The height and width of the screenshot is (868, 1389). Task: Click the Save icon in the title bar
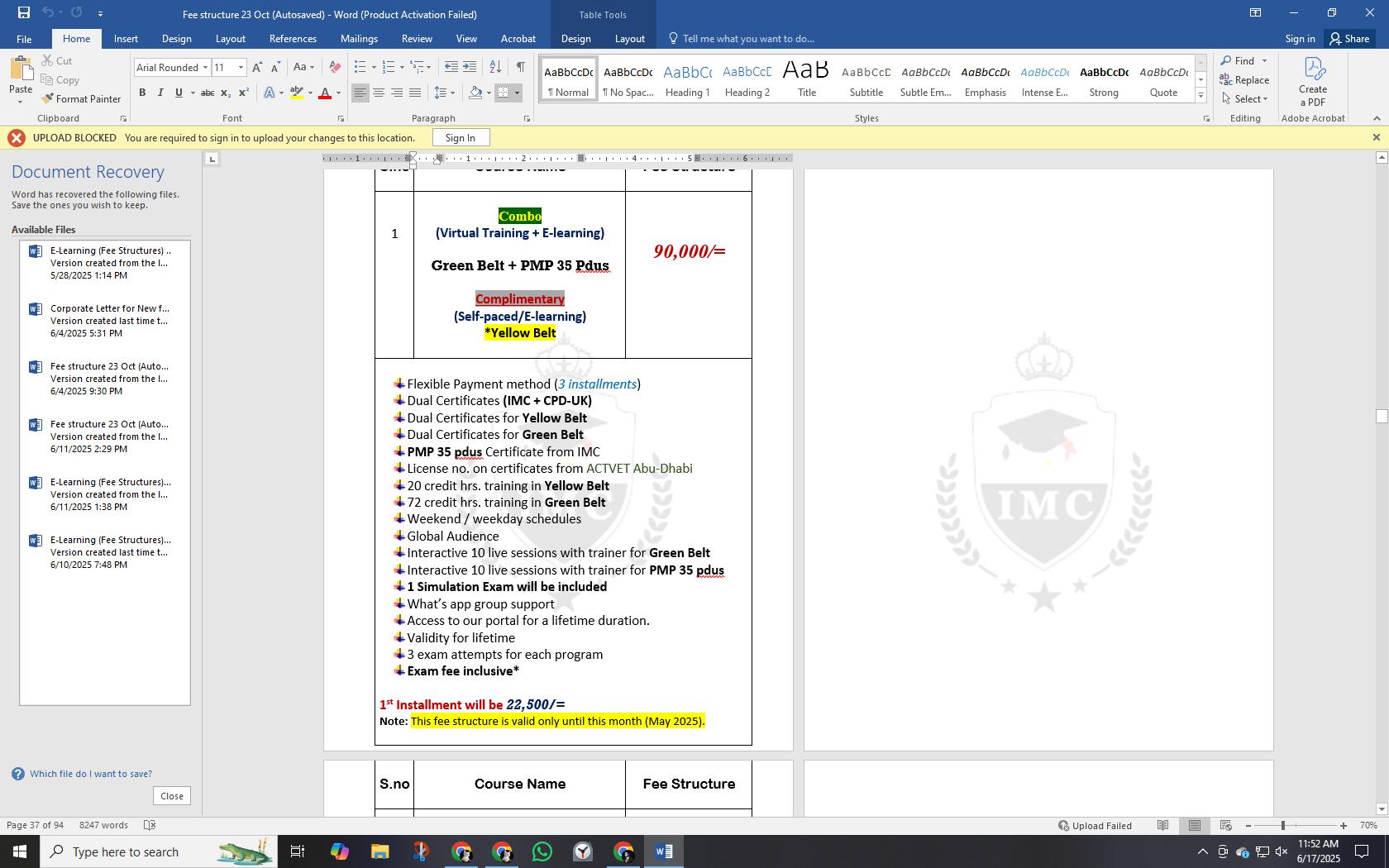23,13
